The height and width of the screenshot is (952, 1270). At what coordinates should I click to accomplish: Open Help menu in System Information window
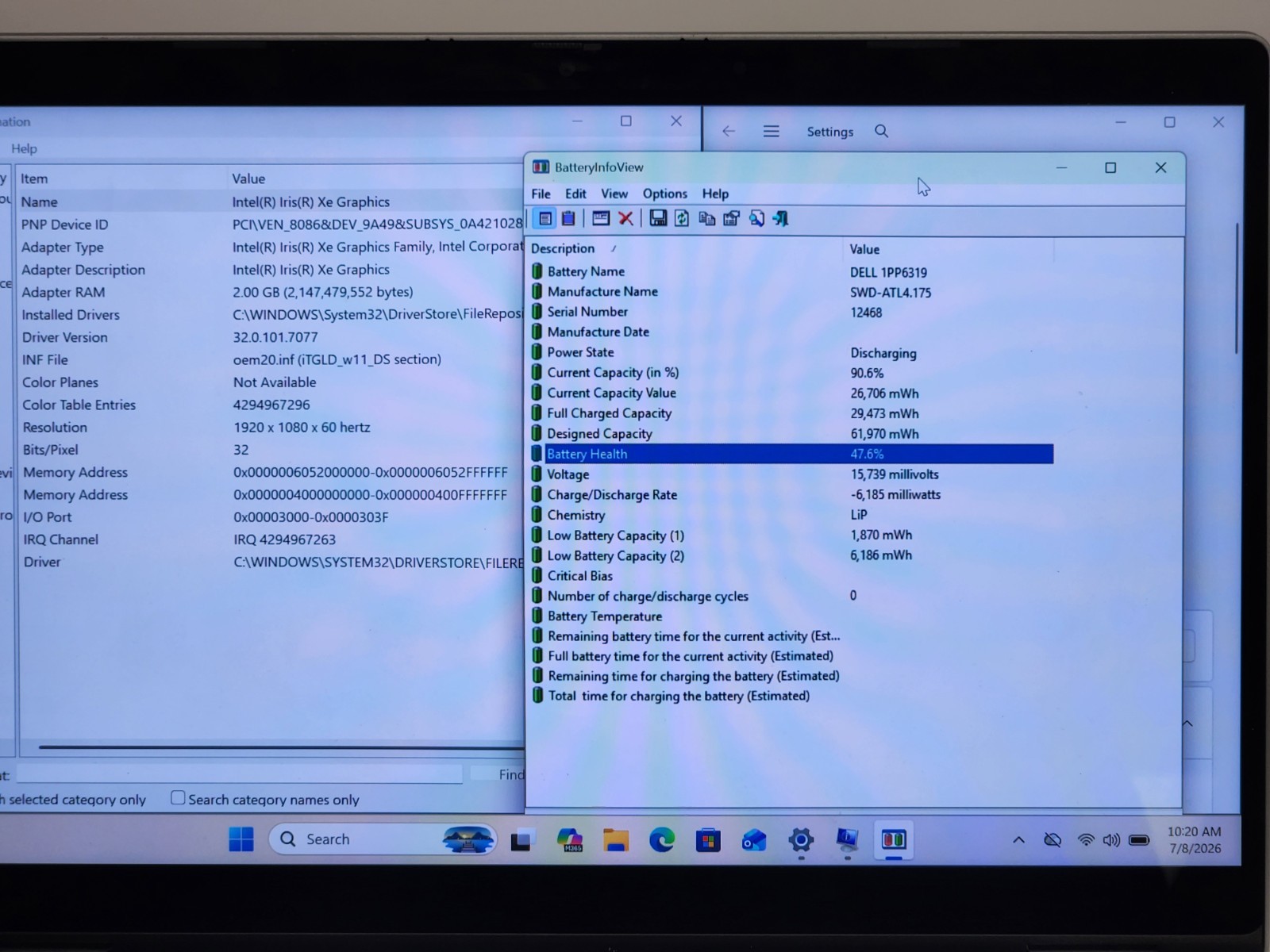point(24,148)
